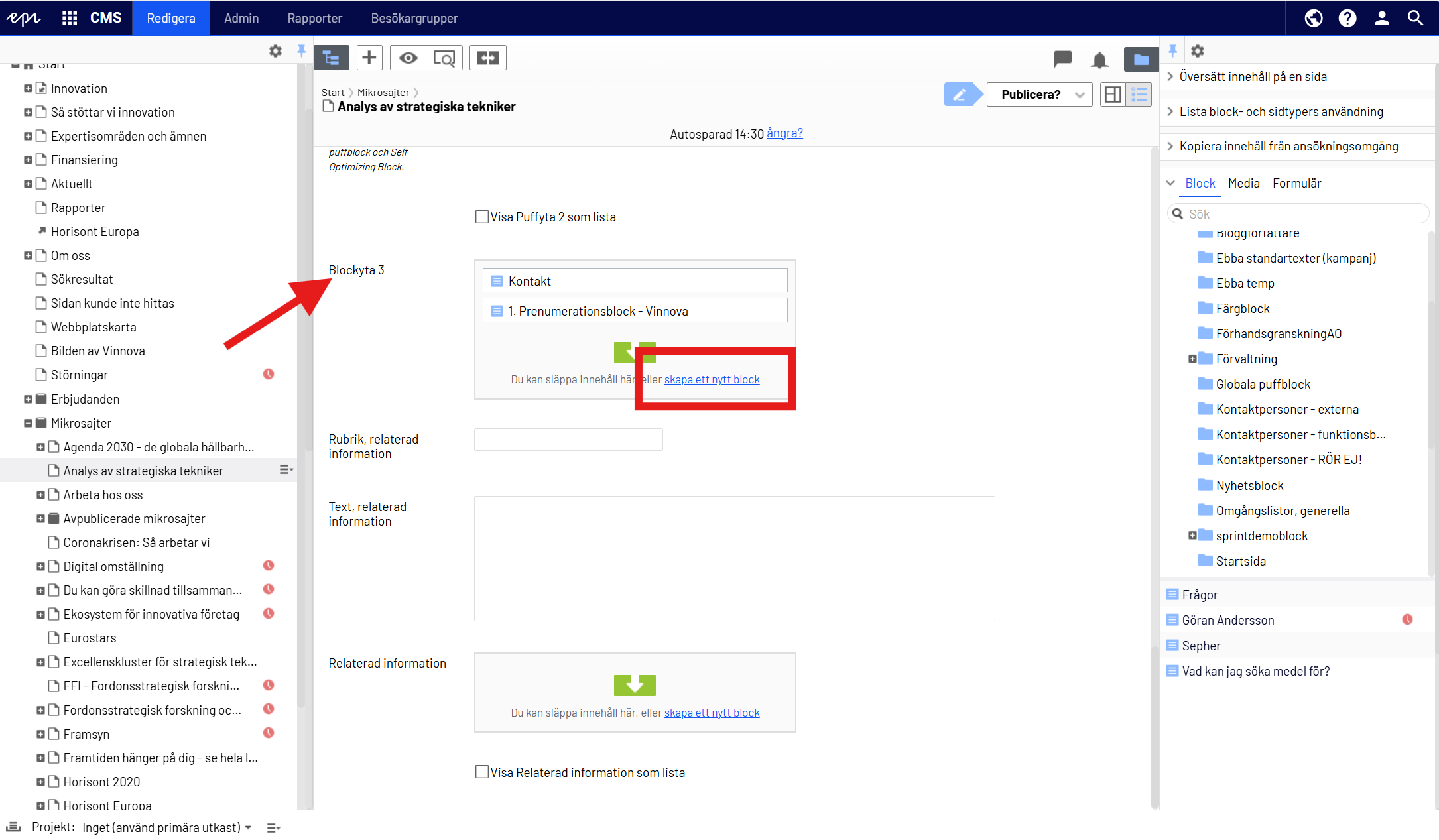Click the notification bell icon
Image resolution: width=1439 pixels, height=840 pixels.
tap(1099, 60)
